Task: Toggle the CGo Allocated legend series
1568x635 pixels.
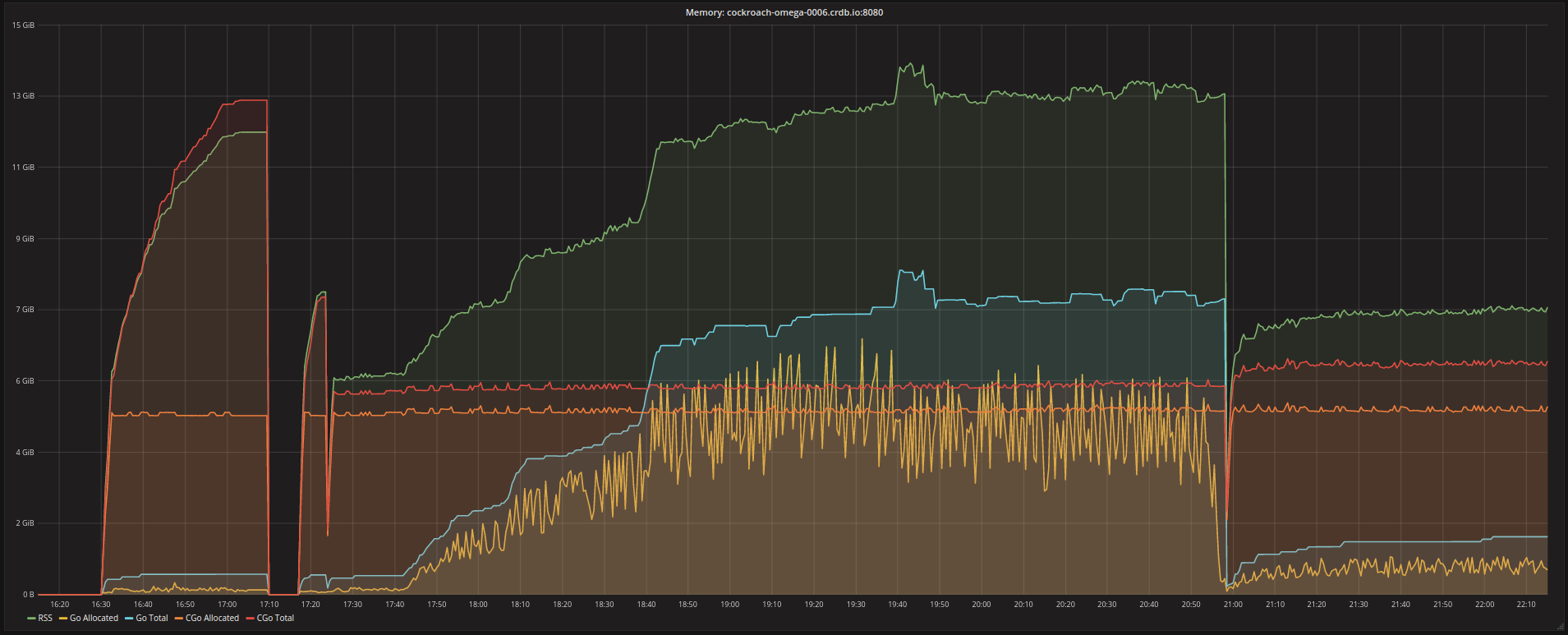Action: coord(212,618)
